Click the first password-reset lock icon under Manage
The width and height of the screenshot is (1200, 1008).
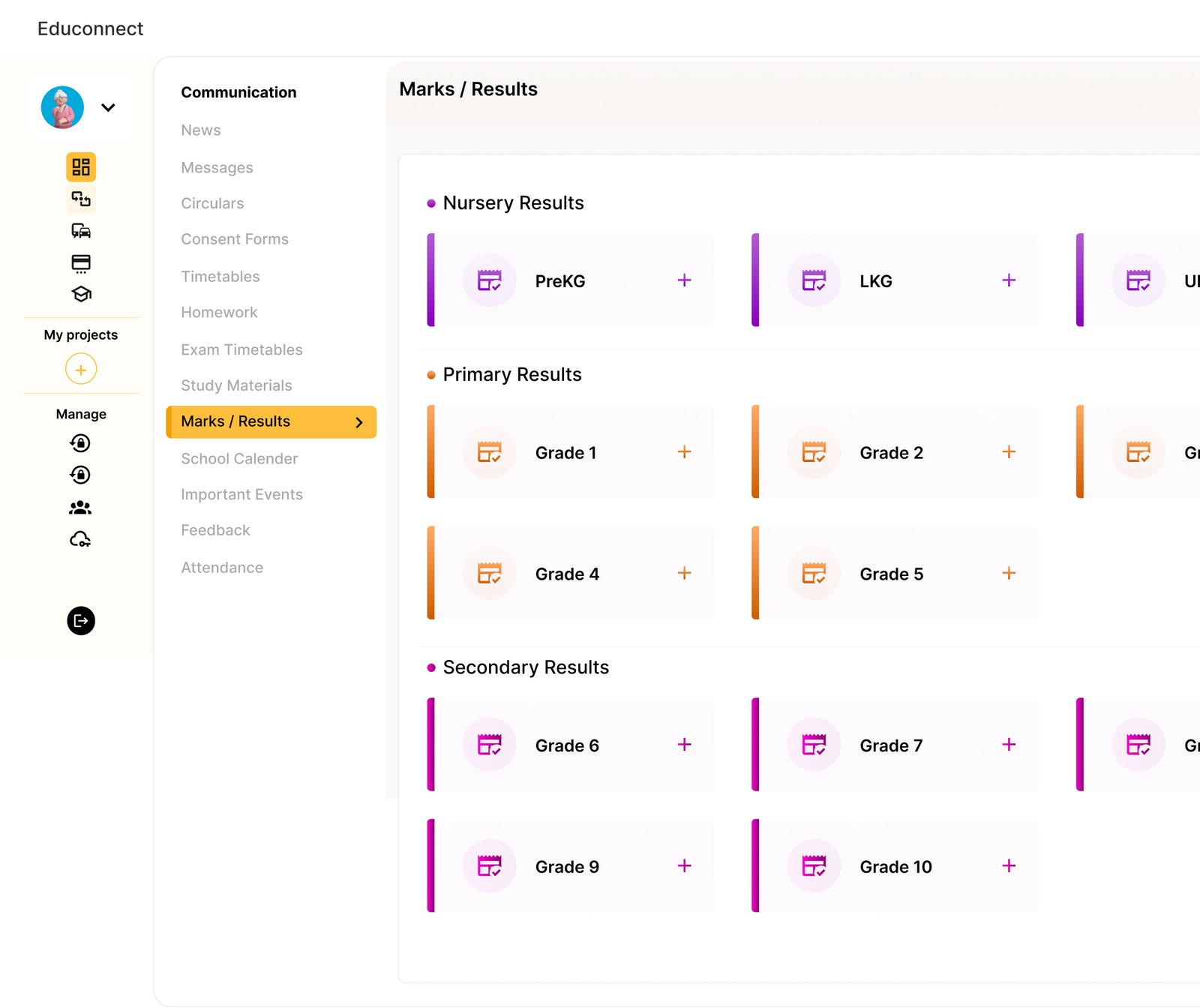[81, 443]
